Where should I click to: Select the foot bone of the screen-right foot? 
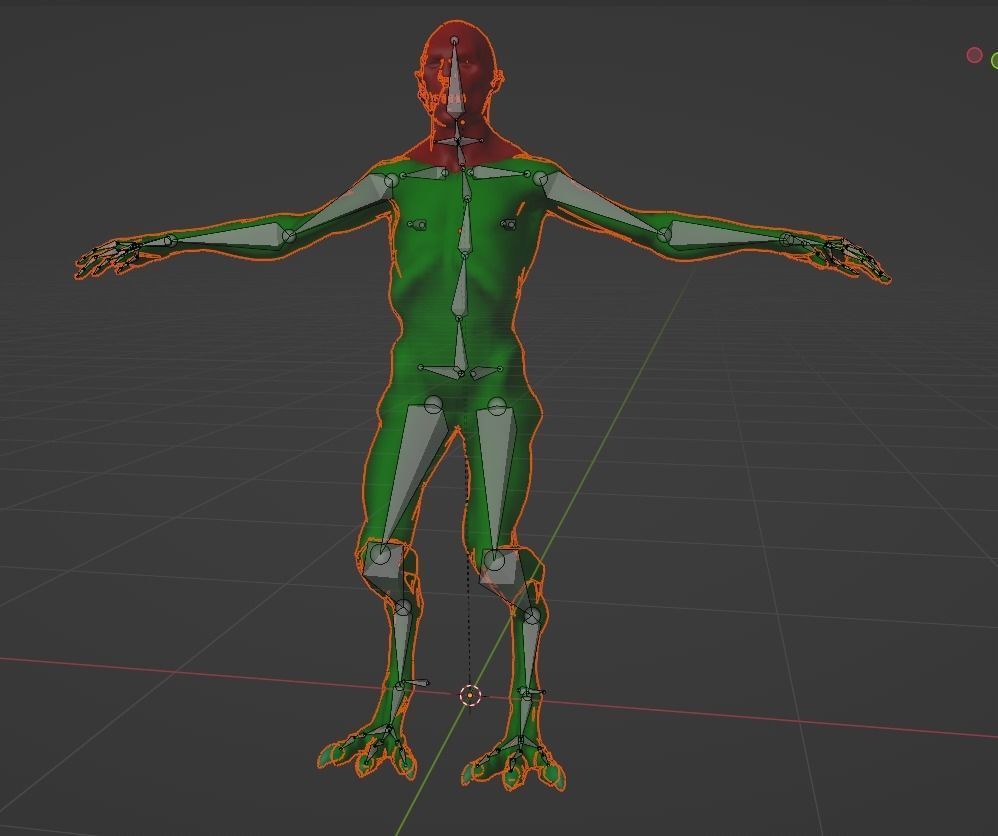tap(523, 716)
